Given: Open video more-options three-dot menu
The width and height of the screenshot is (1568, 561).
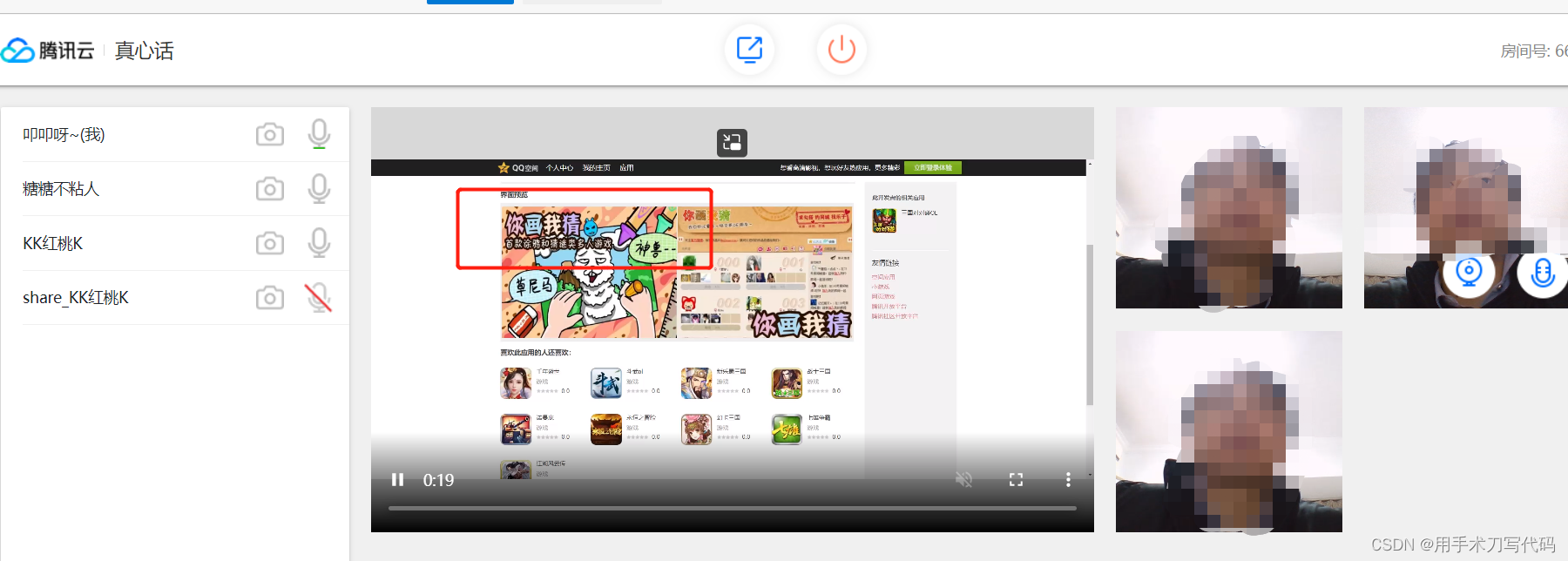Looking at the screenshot, I should point(1068,479).
